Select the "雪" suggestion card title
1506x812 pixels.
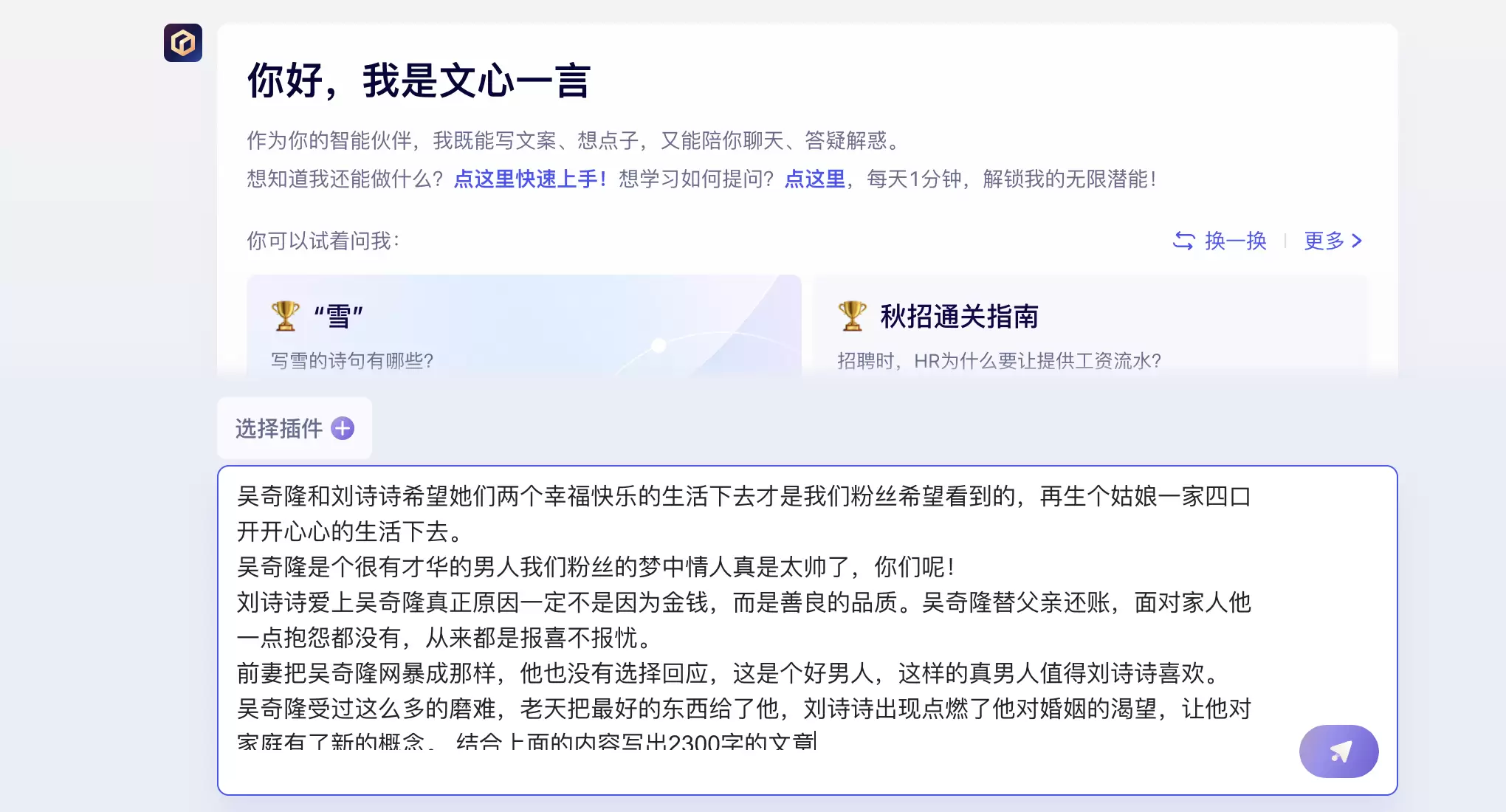click(x=338, y=317)
